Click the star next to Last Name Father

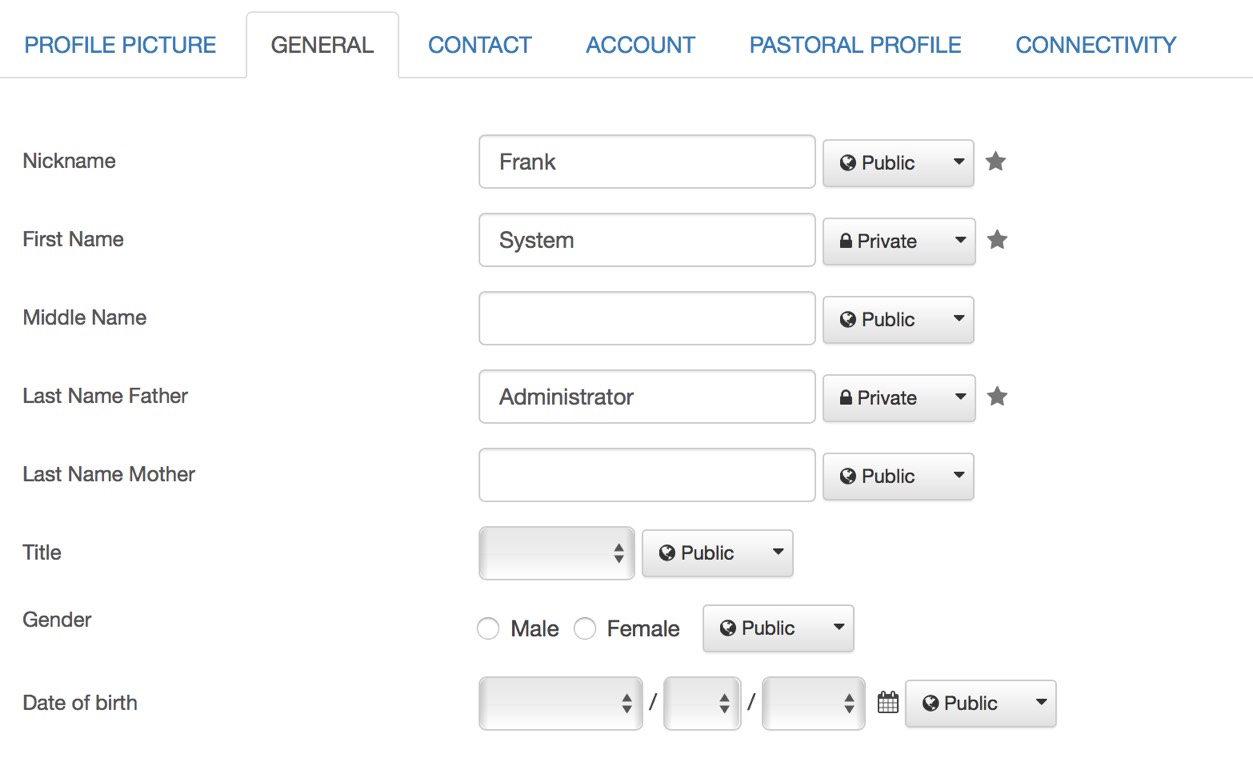click(997, 396)
